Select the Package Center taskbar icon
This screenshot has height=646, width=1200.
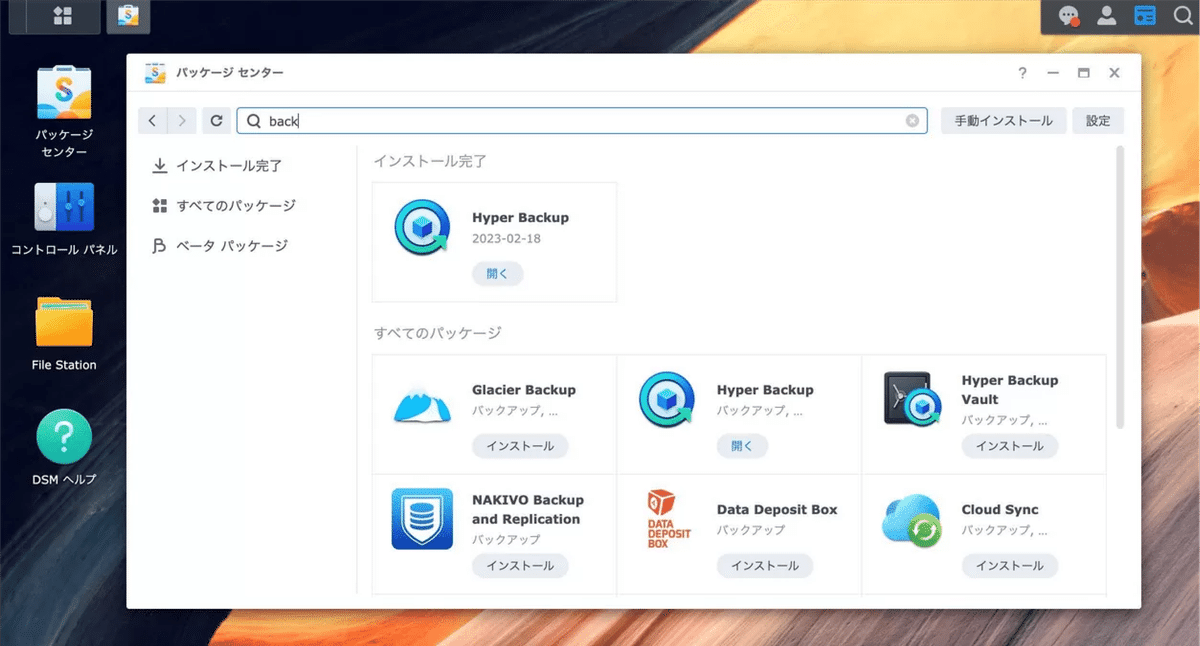[x=128, y=16]
